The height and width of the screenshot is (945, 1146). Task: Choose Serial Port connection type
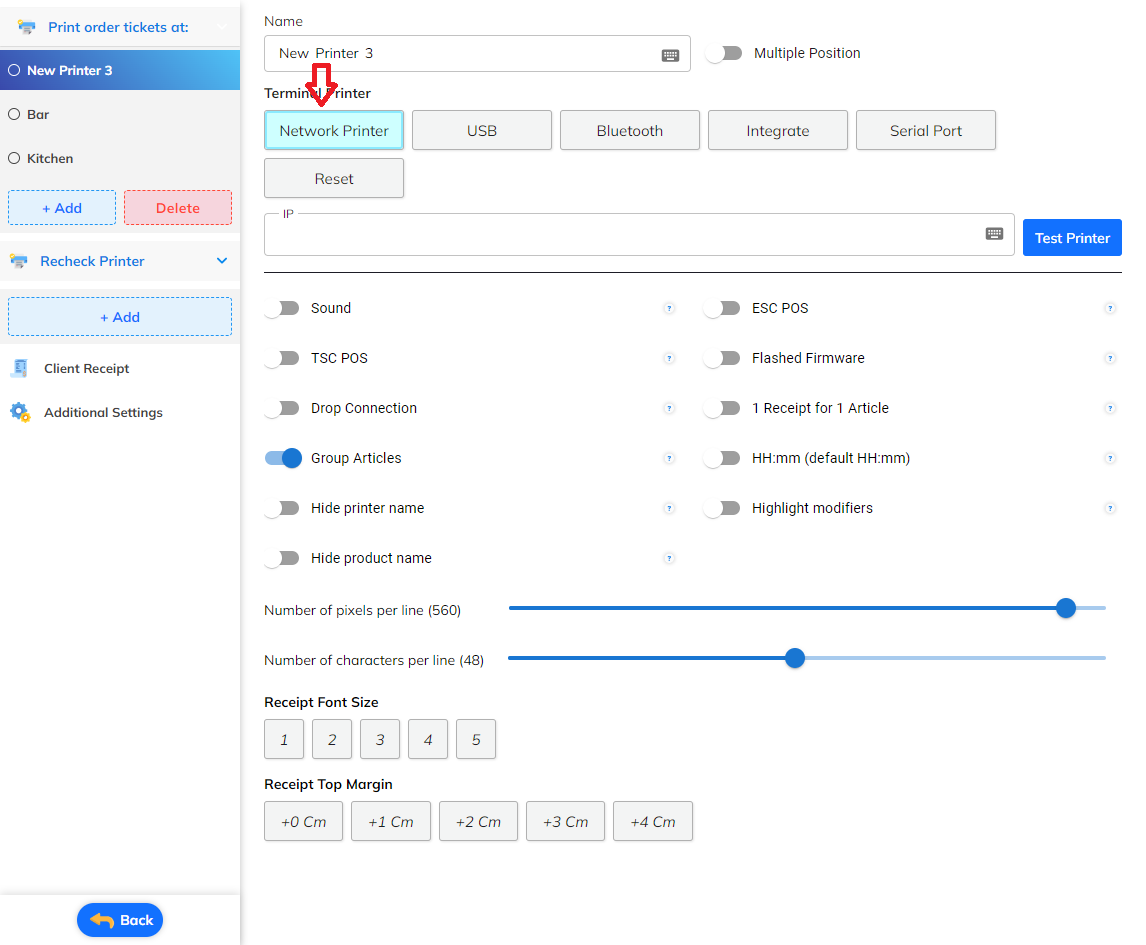click(x=925, y=131)
